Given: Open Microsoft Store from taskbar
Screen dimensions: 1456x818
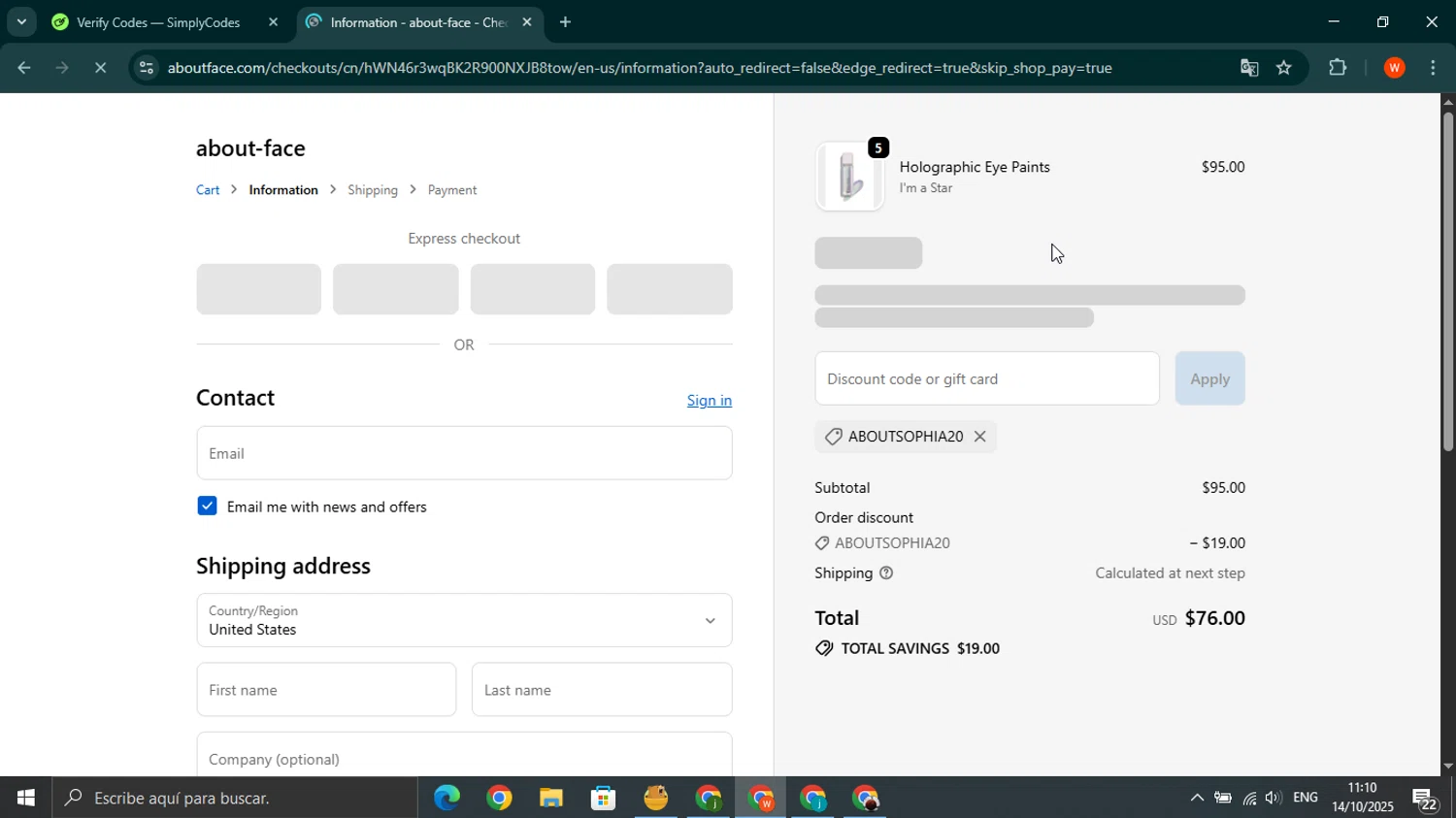Looking at the screenshot, I should [x=604, y=799].
